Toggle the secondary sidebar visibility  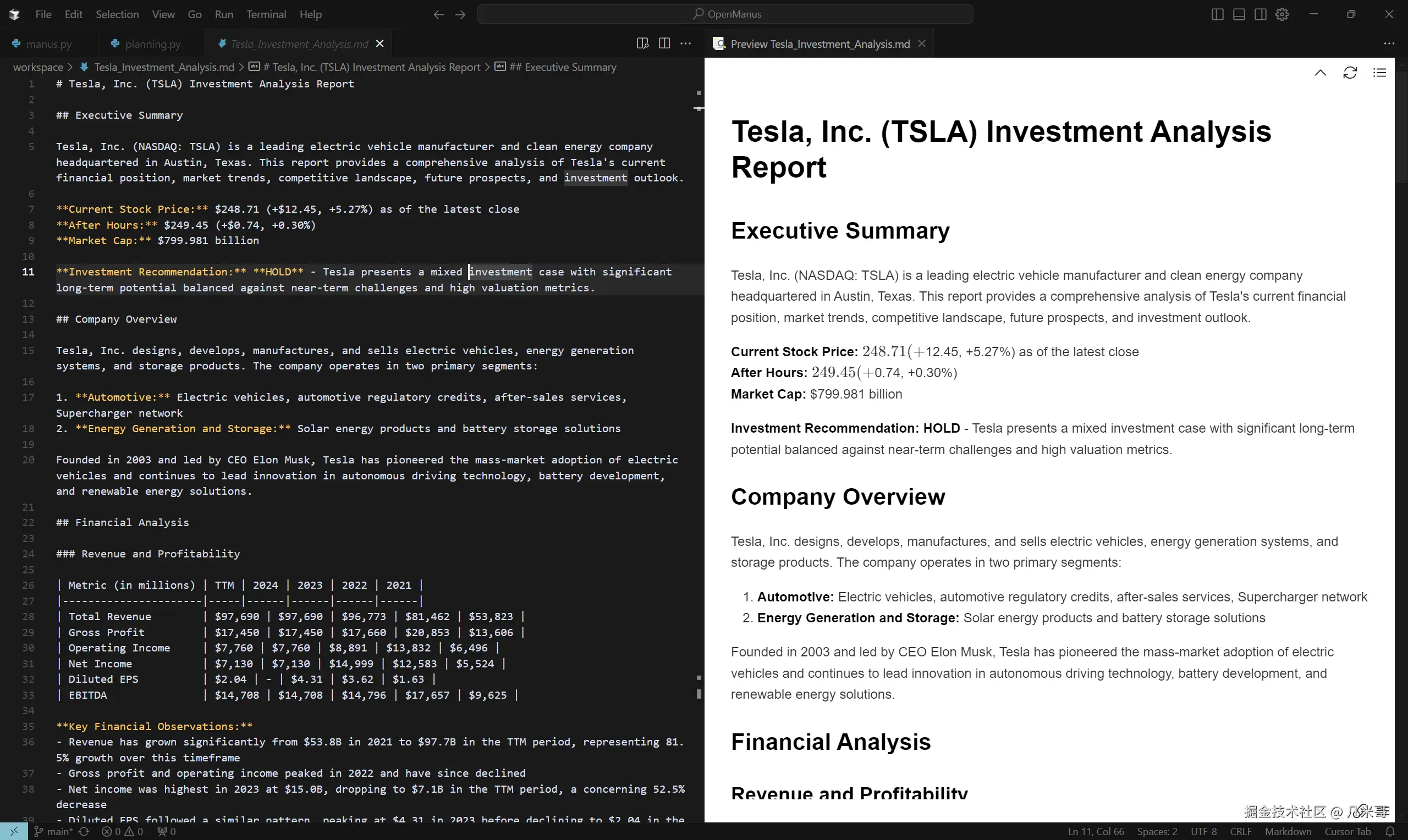tap(1261, 14)
